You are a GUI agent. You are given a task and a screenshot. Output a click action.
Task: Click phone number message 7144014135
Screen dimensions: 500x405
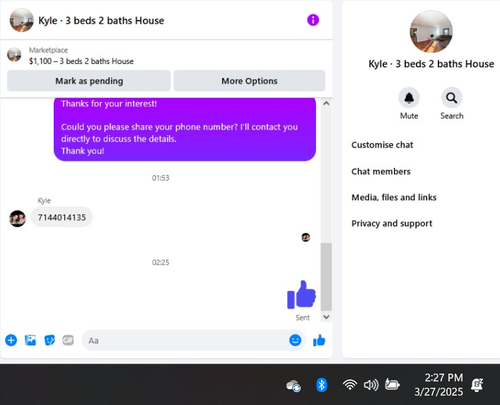[62, 217]
